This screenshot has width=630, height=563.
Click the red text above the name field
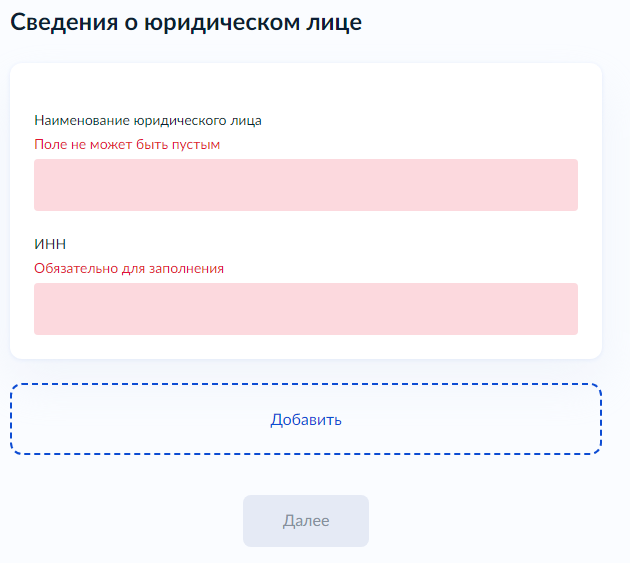point(127,144)
